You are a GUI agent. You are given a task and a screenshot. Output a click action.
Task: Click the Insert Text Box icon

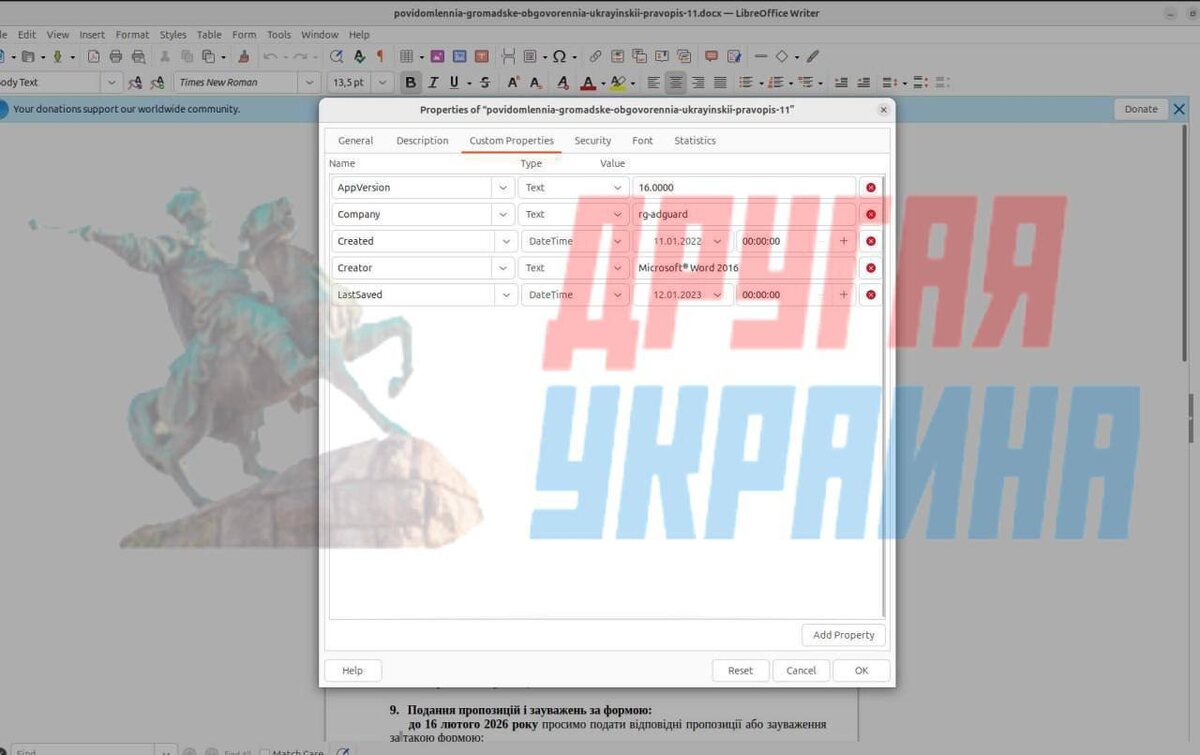coord(482,57)
